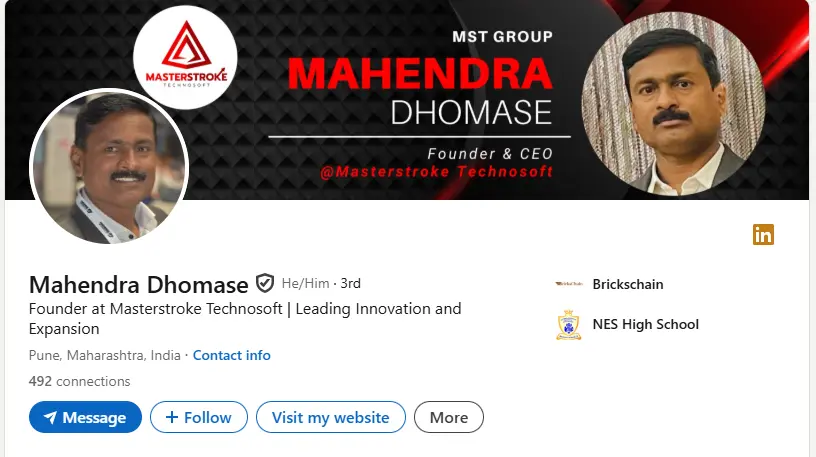
Task: Click the 3rd degree connection label
Action: click(x=351, y=283)
